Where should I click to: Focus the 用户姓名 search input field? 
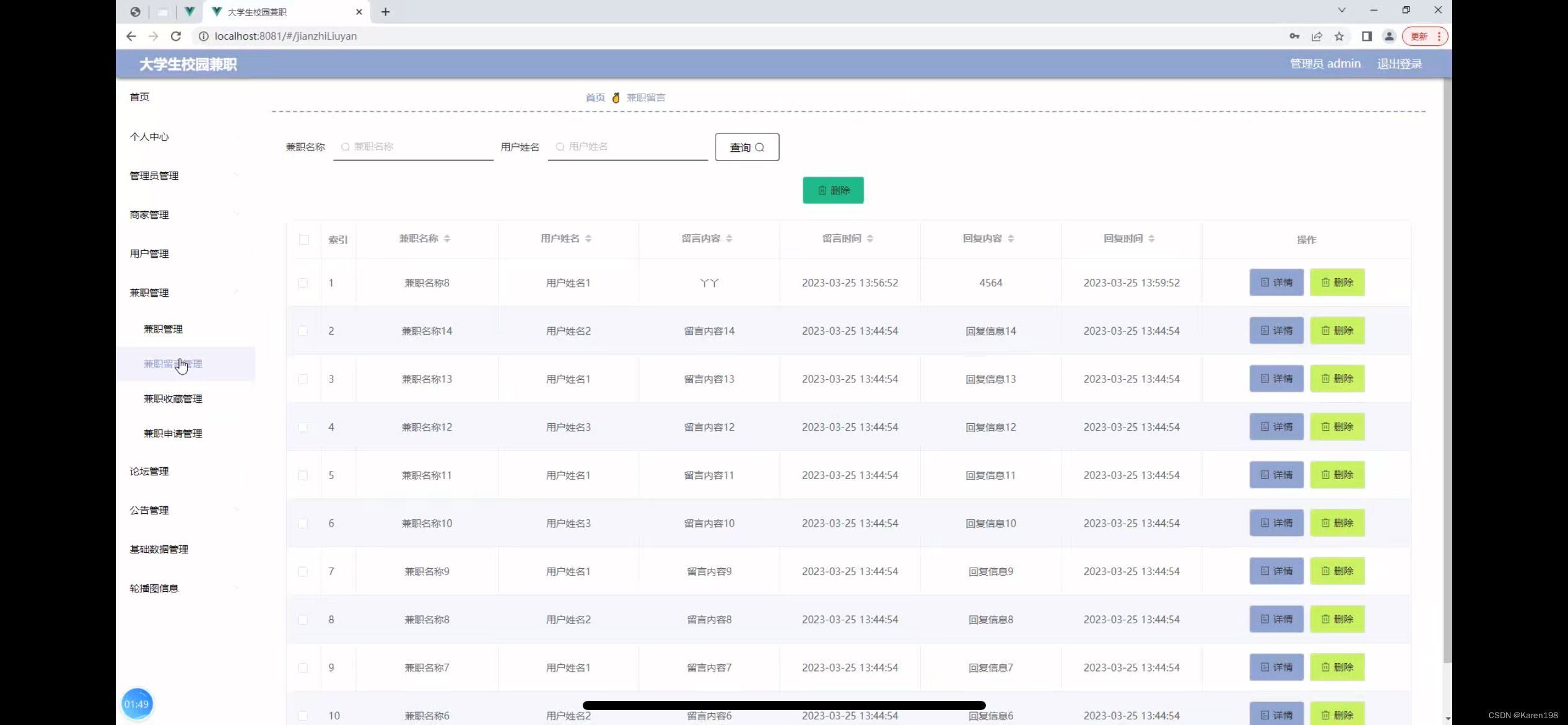628,147
